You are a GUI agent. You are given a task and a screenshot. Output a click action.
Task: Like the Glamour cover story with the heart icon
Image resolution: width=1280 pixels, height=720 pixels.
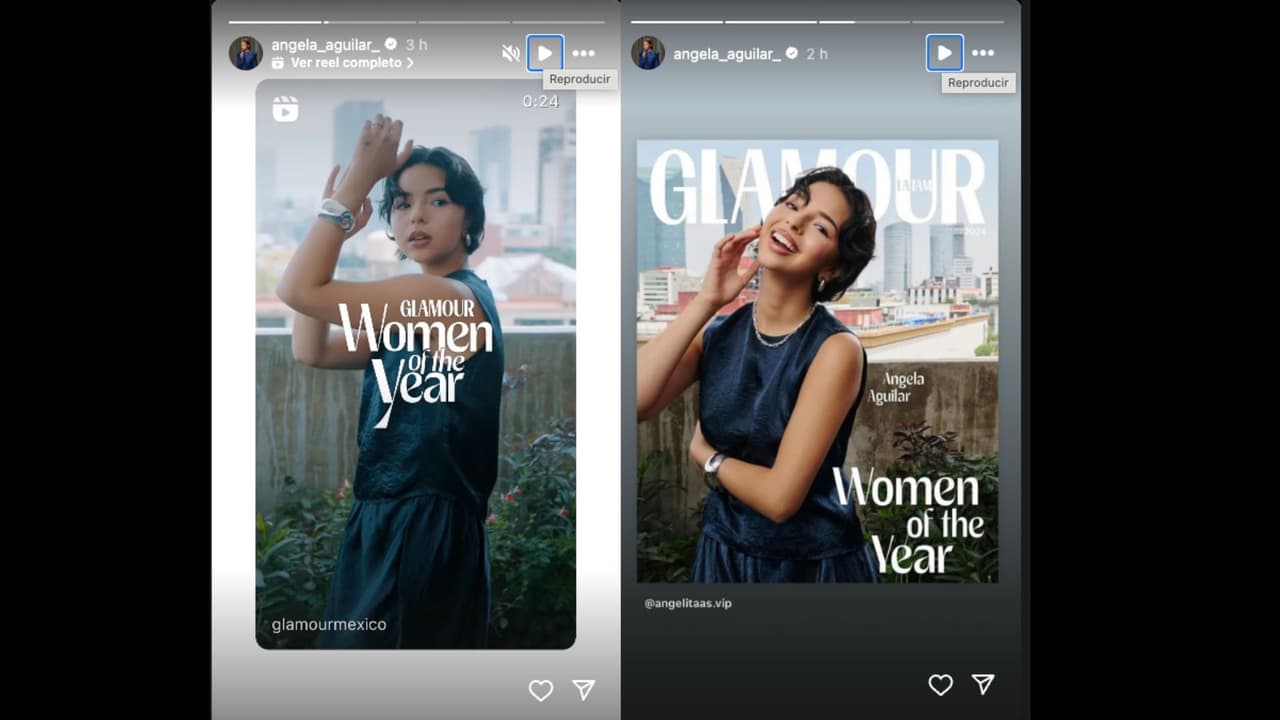coord(941,686)
